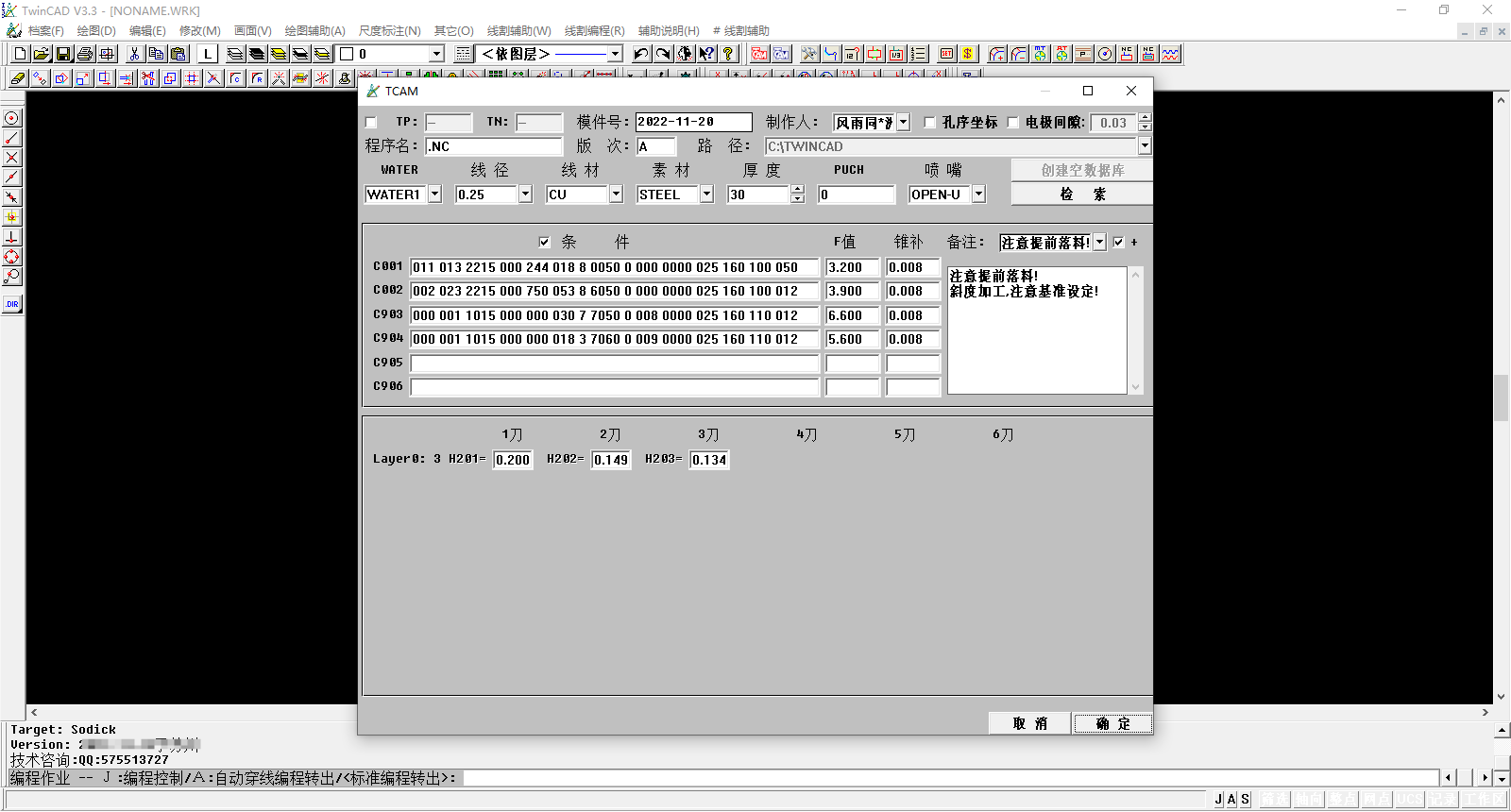Click the Undo arrow icon

(641, 54)
